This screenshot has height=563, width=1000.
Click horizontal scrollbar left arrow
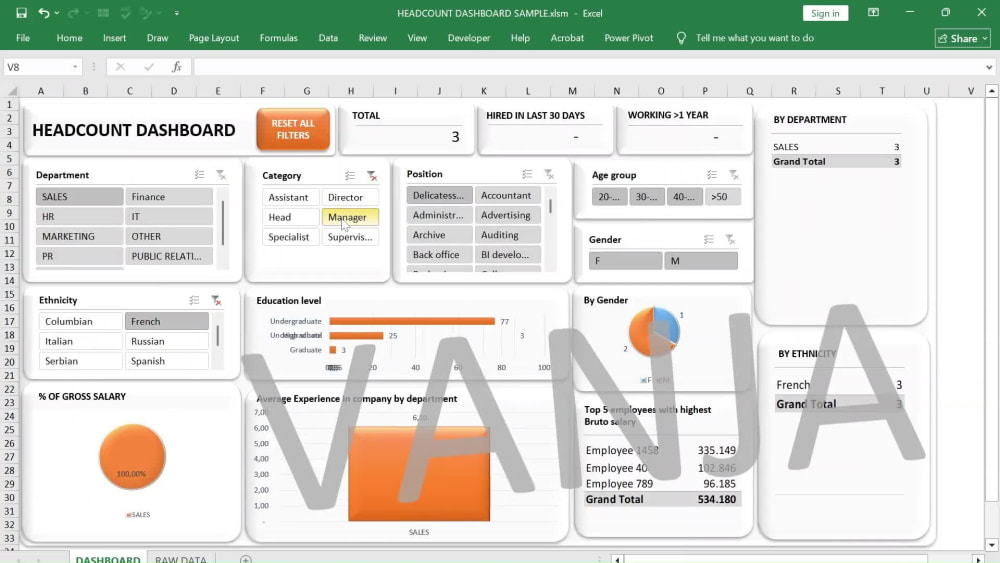(617, 559)
